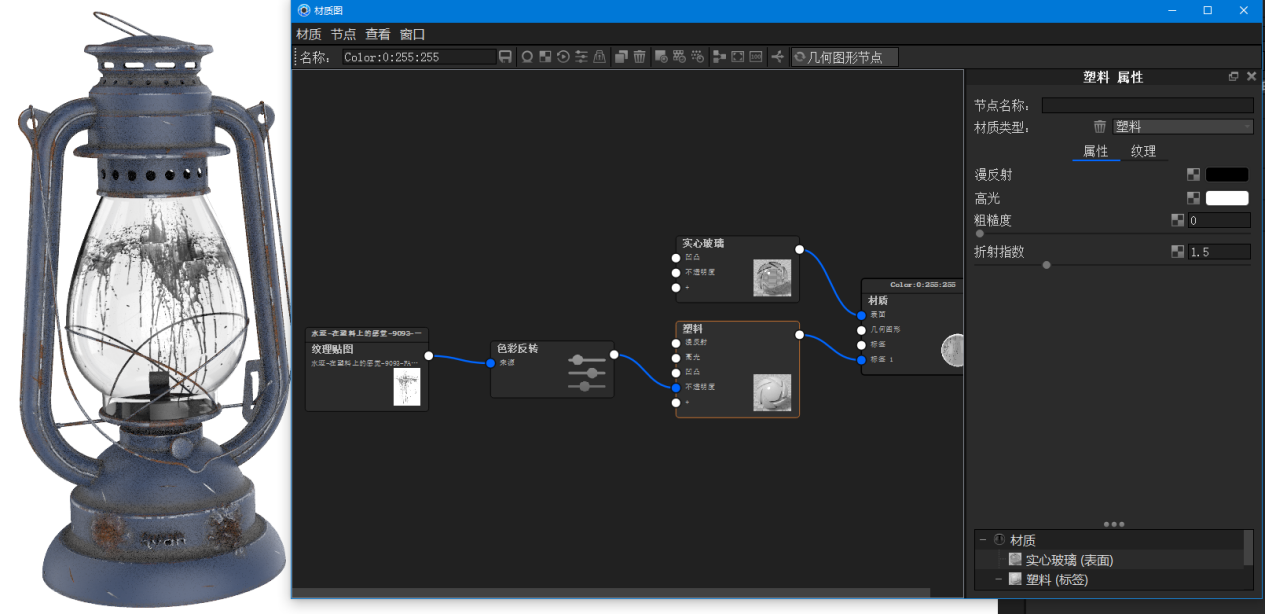Click the 实心玻璃 node preview thumbnail
Viewport: 1265px width, 614px height.
pyautogui.click(x=772, y=279)
